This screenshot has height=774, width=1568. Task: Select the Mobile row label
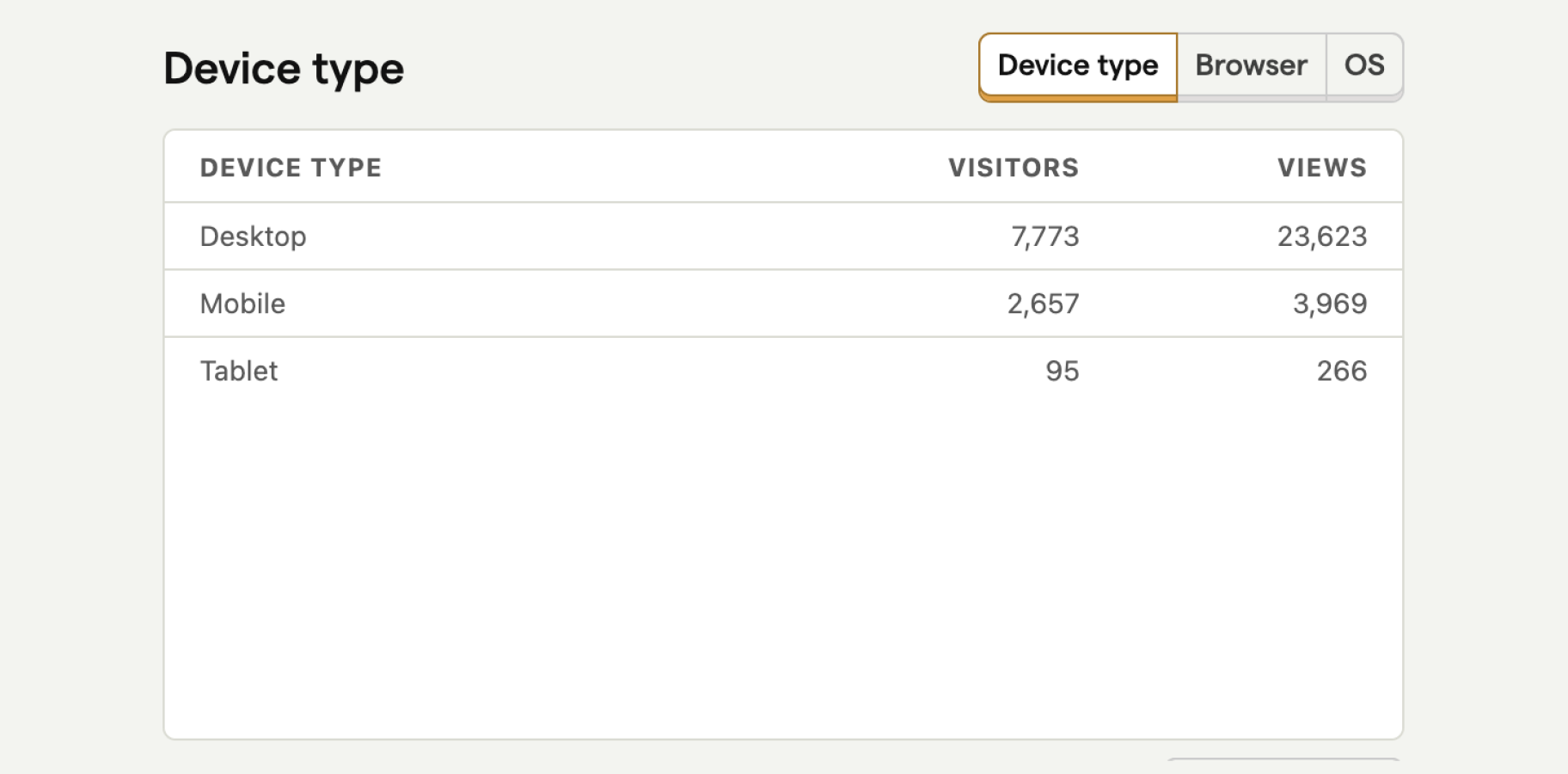[x=242, y=304]
